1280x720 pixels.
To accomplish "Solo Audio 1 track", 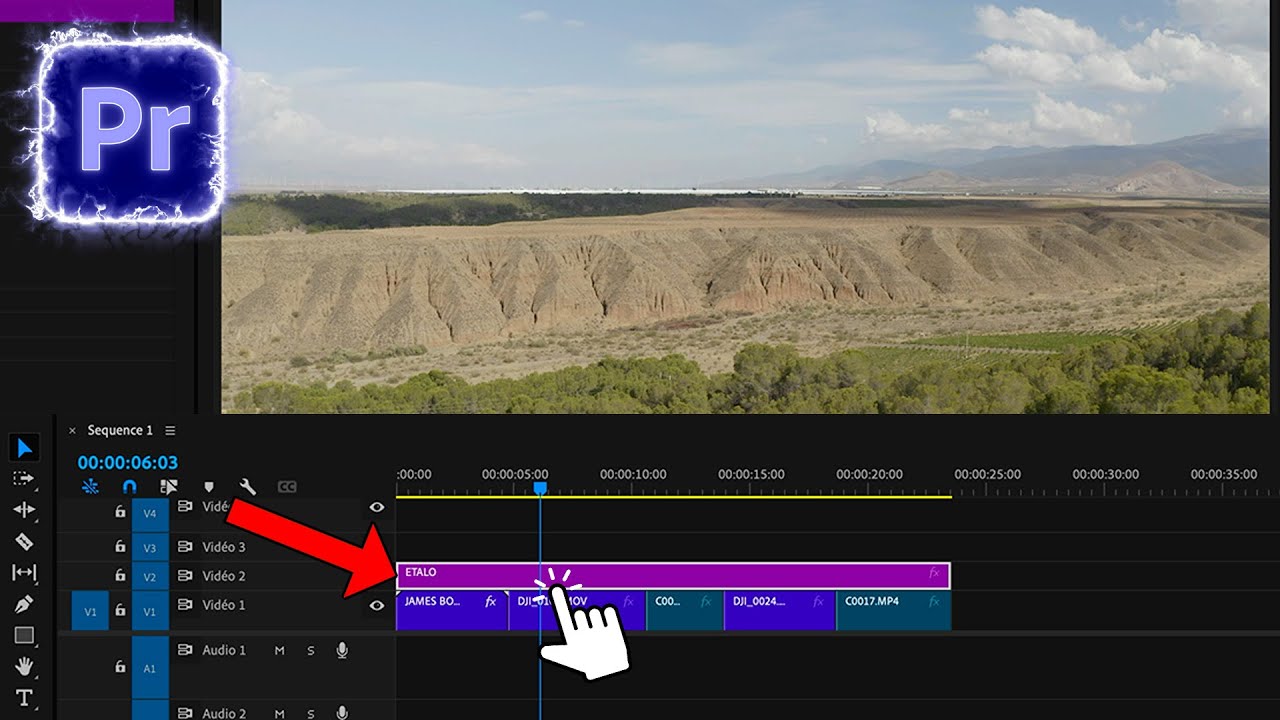I will click(x=311, y=651).
